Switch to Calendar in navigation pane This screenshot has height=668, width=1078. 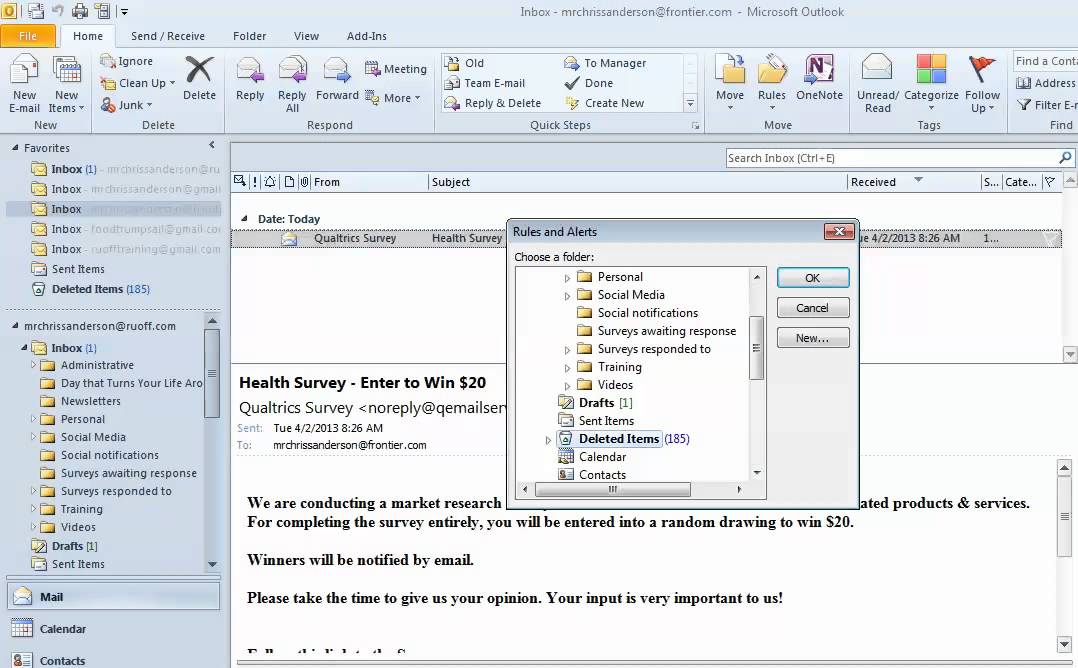pos(113,629)
